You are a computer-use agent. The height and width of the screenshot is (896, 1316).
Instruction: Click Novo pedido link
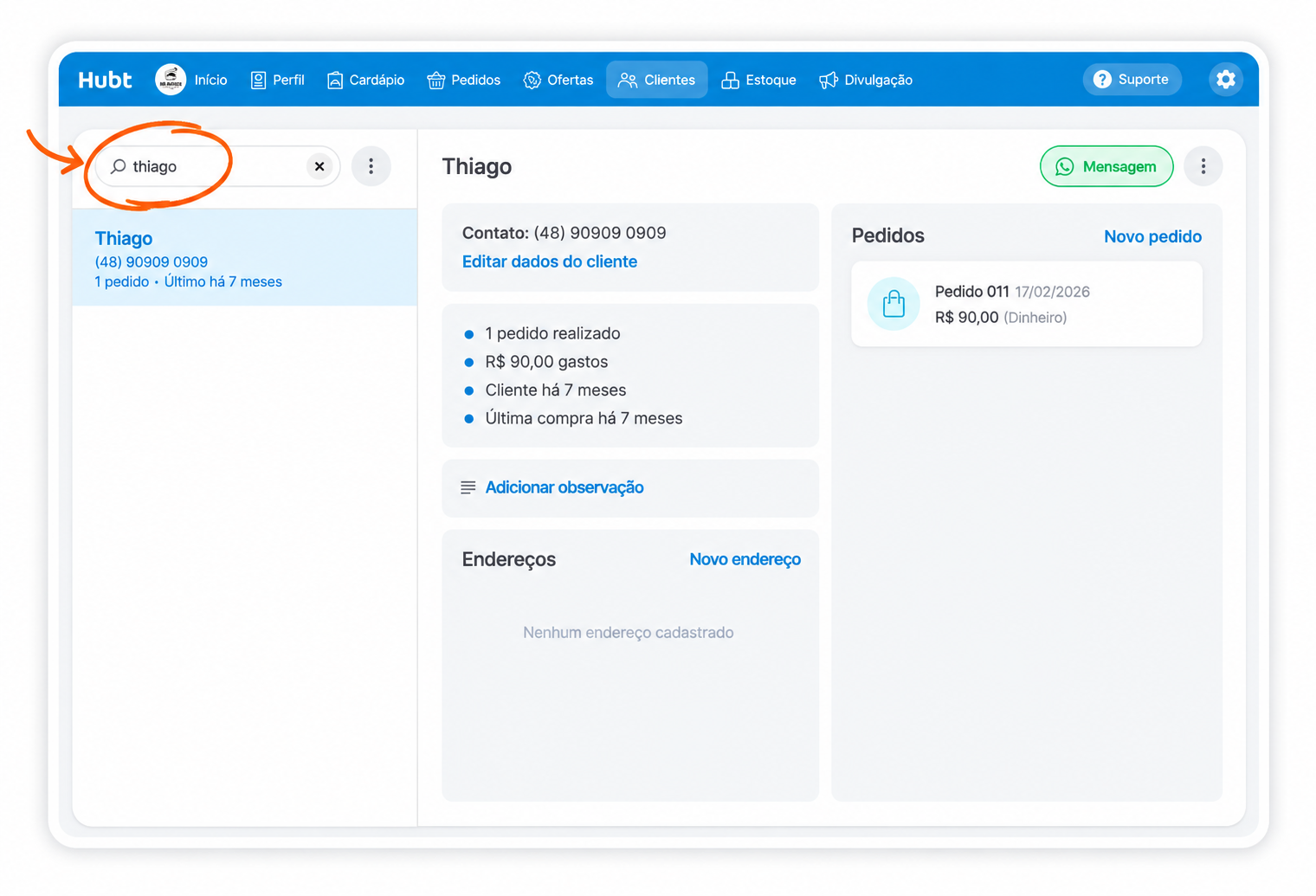[x=1152, y=236]
